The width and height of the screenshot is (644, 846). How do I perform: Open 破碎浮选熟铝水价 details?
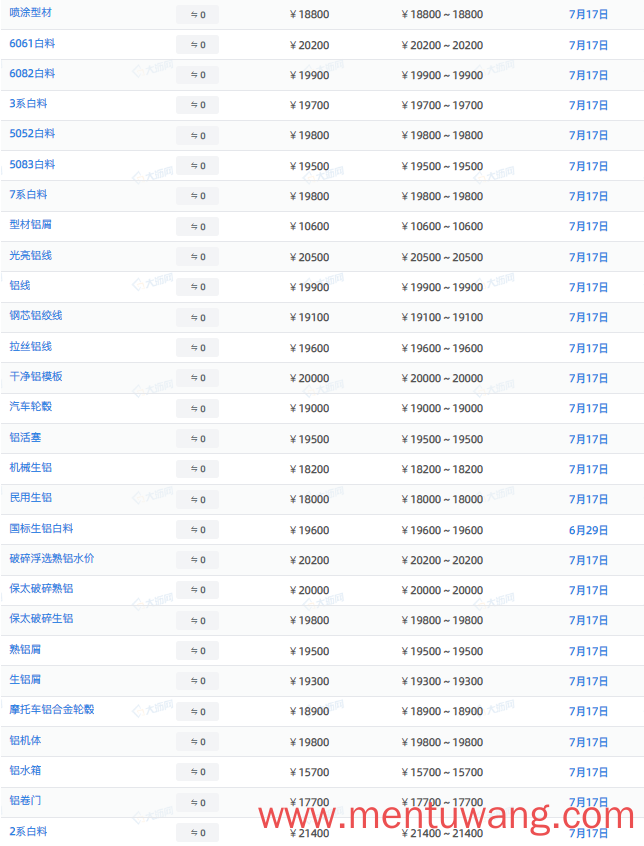click(x=52, y=558)
